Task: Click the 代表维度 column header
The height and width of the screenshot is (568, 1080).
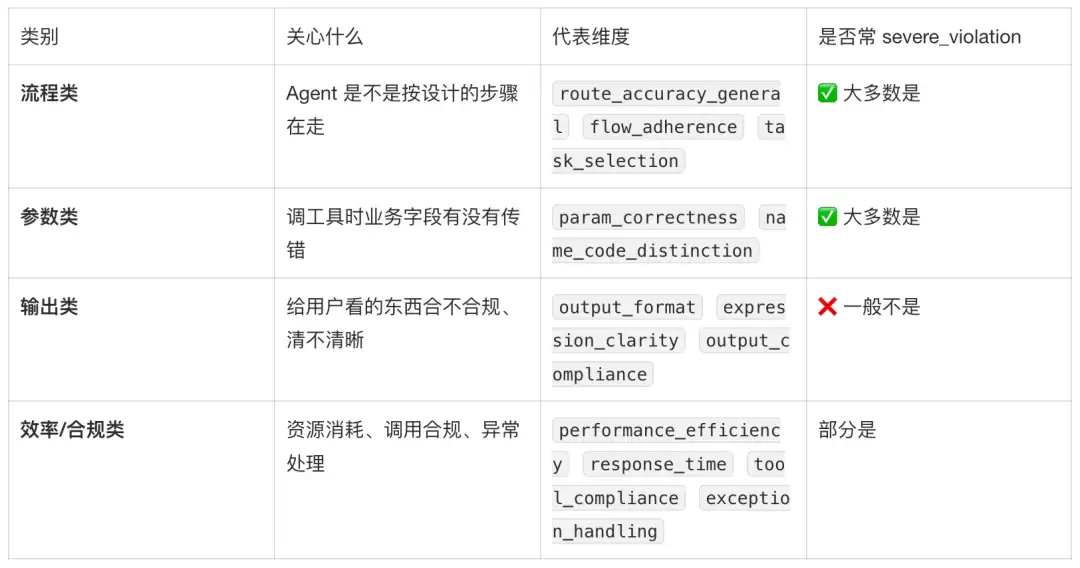Action: [x=591, y=36]
